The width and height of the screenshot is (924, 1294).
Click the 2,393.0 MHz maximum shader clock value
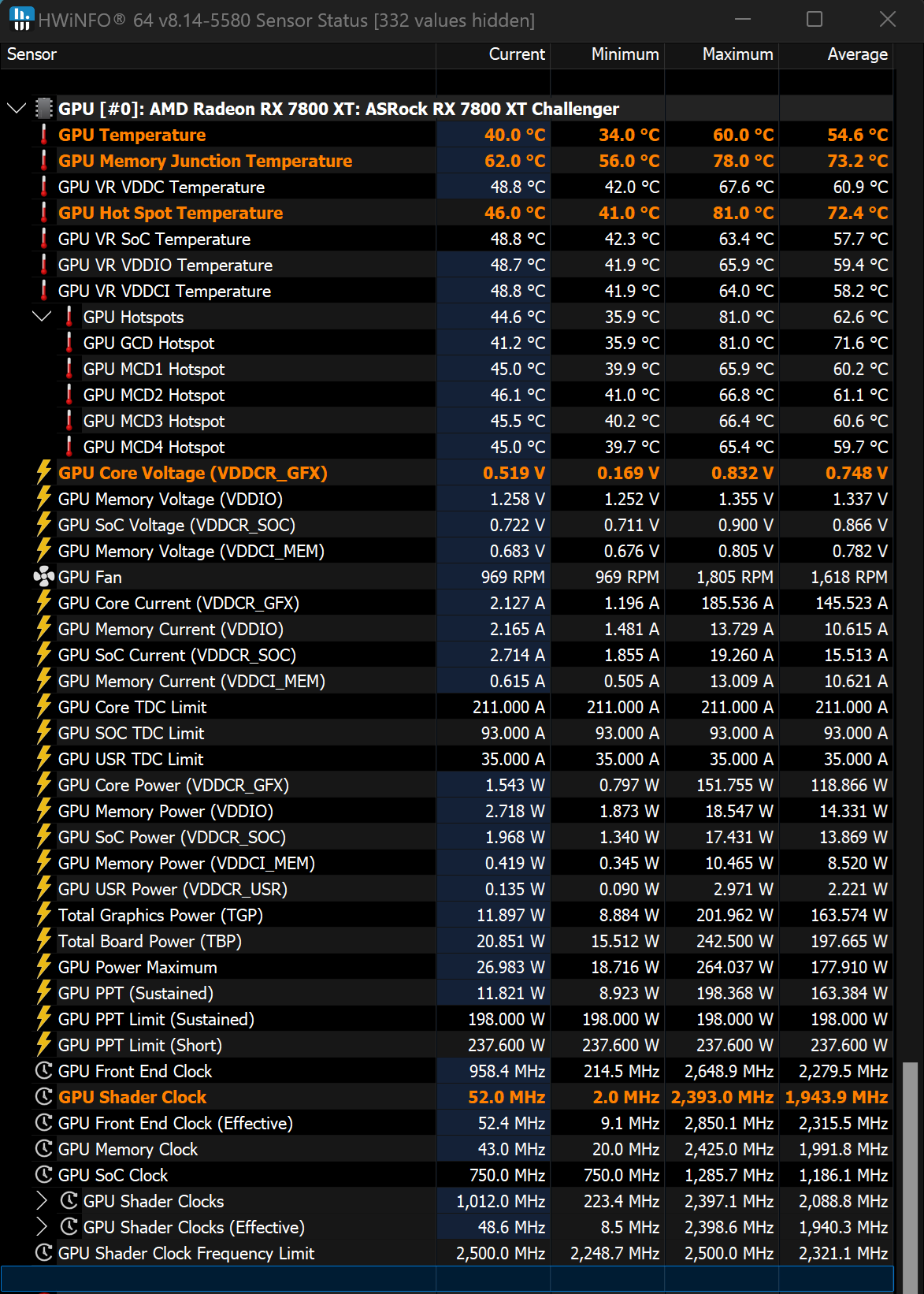pyautogui.click(x=722, y=1097)
